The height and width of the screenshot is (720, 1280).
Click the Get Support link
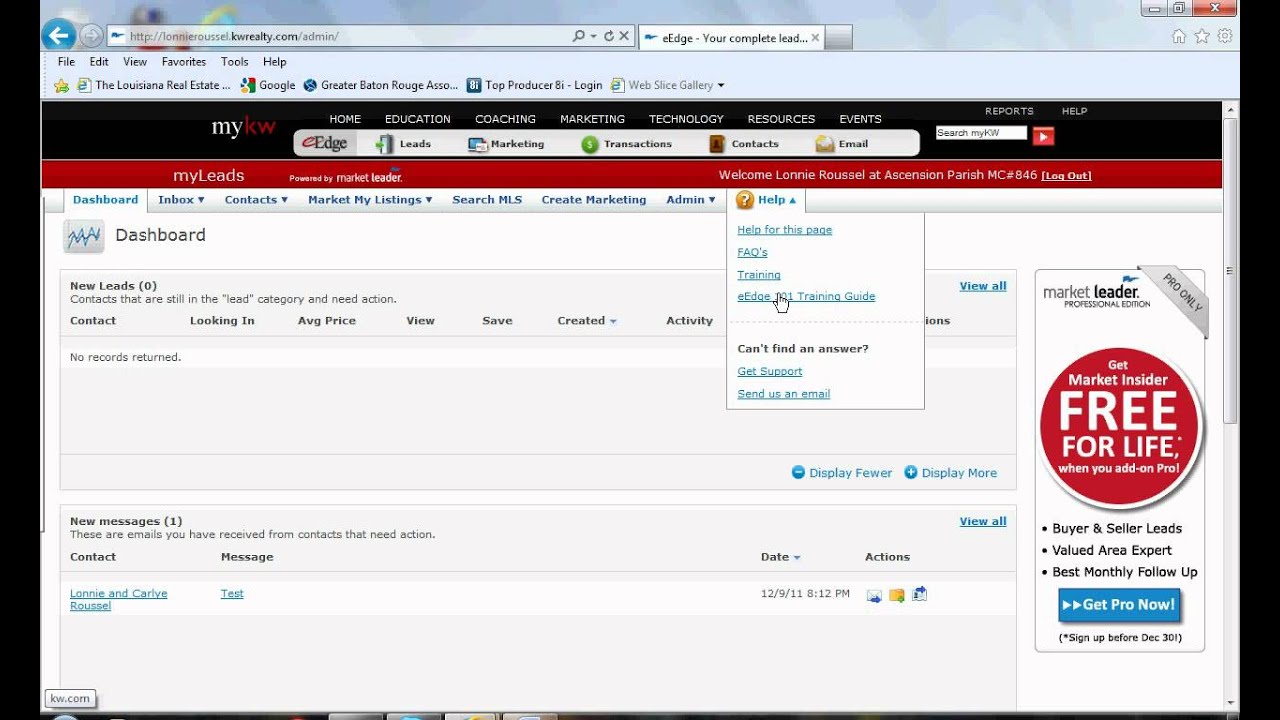click(770, 371)
